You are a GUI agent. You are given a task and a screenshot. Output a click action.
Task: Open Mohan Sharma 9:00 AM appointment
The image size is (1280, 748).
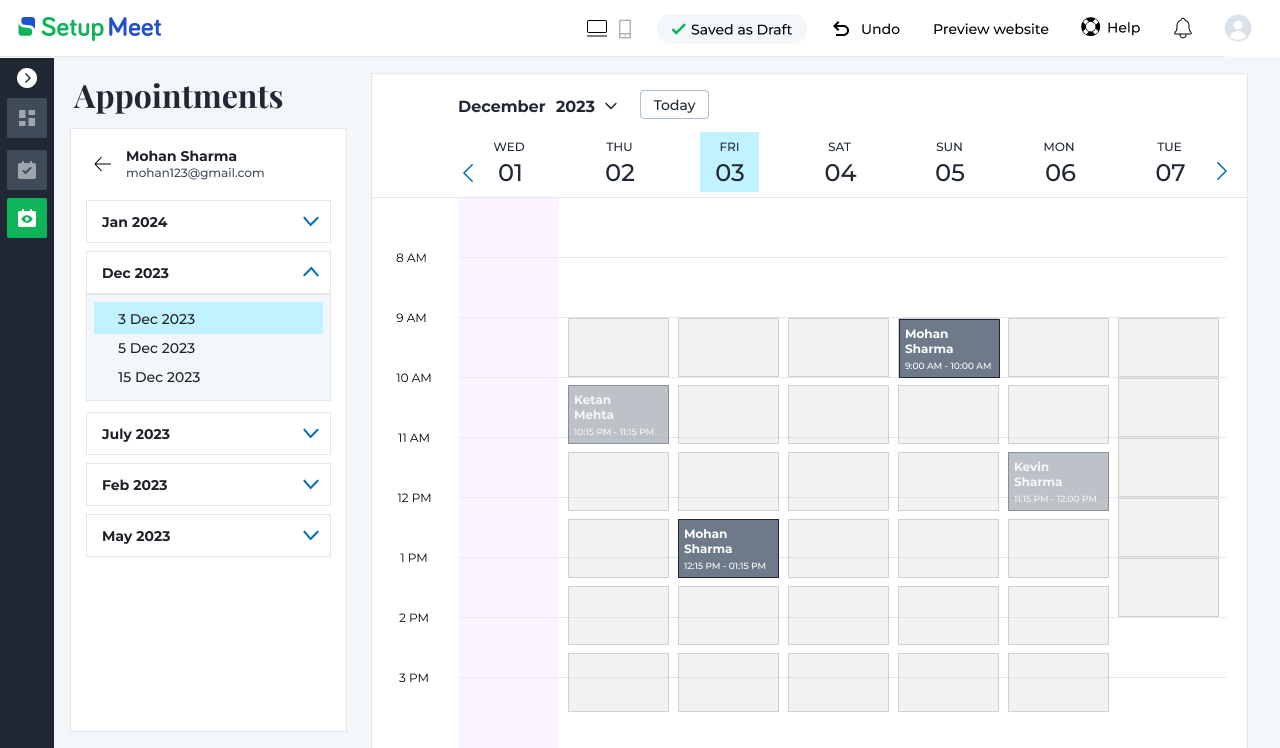point(948,348)
